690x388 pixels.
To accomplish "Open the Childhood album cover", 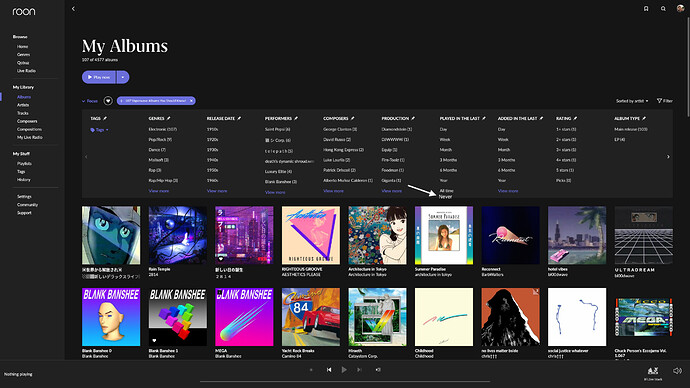I will [x=444, y=317].
